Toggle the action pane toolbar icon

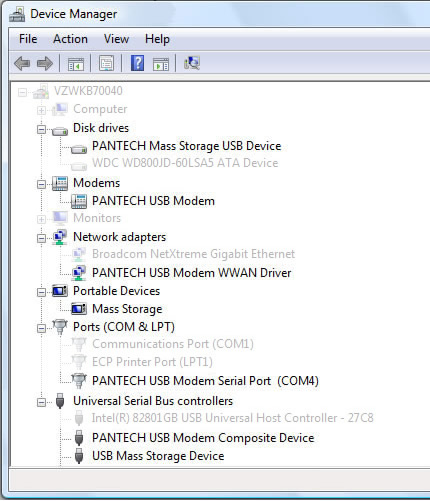[161, 63]
